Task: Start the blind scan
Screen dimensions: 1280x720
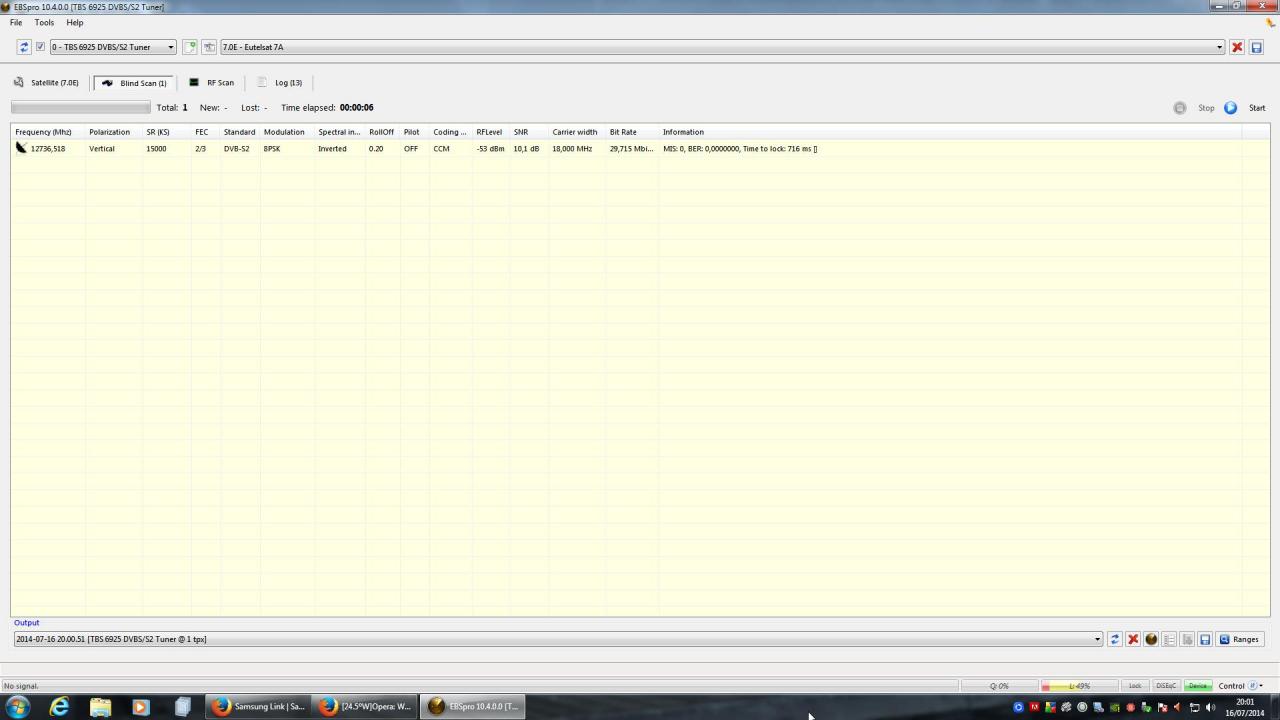Action: [1245, 108]
